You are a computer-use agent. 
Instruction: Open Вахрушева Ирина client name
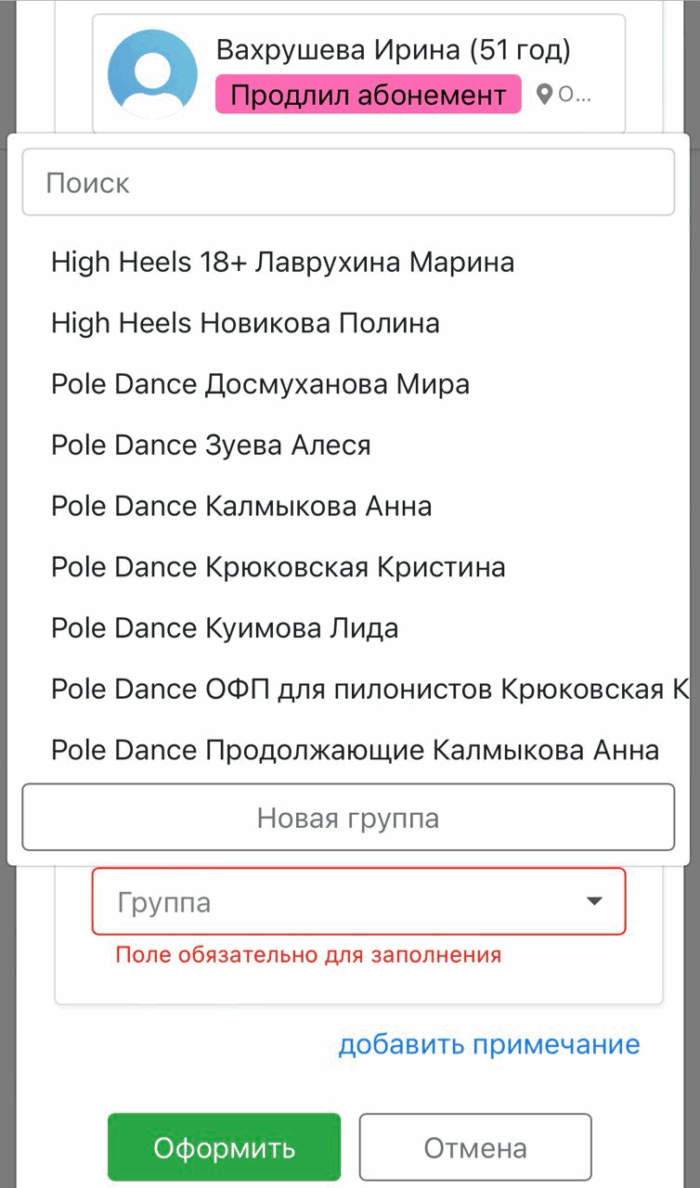pos(393,50)
